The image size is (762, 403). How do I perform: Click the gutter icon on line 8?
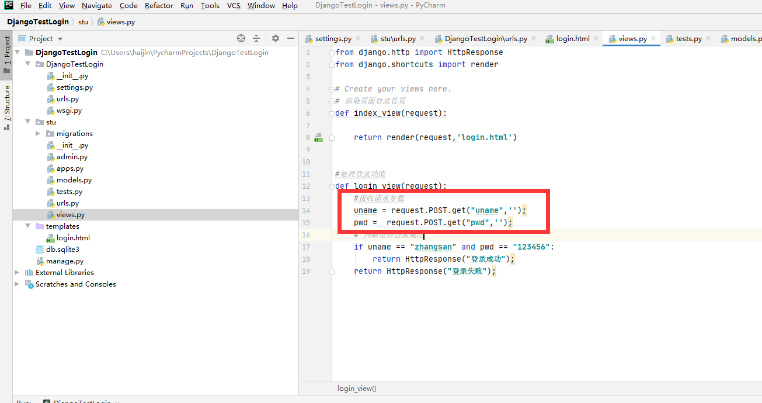pyautogui.click(x=318, y=136)
